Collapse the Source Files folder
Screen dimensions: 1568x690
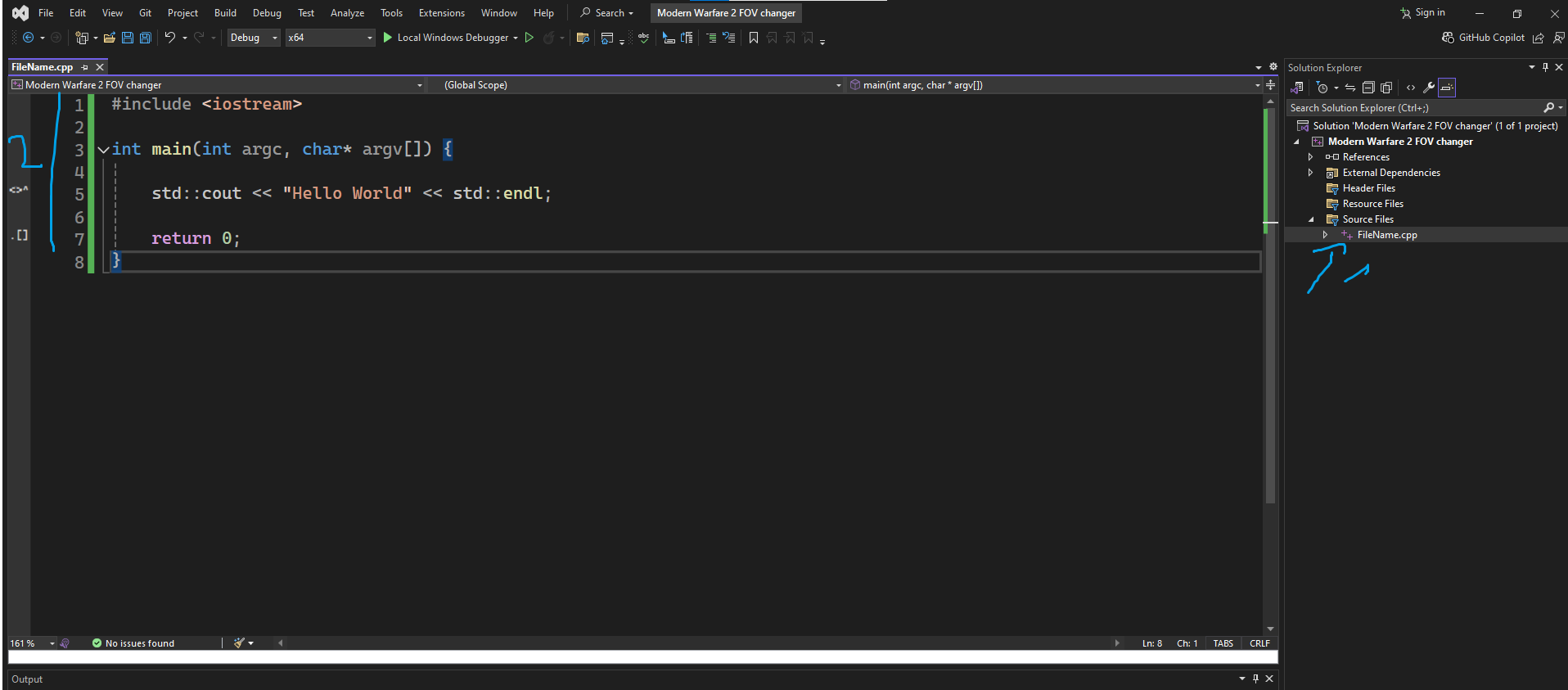tap(1311, 219)
